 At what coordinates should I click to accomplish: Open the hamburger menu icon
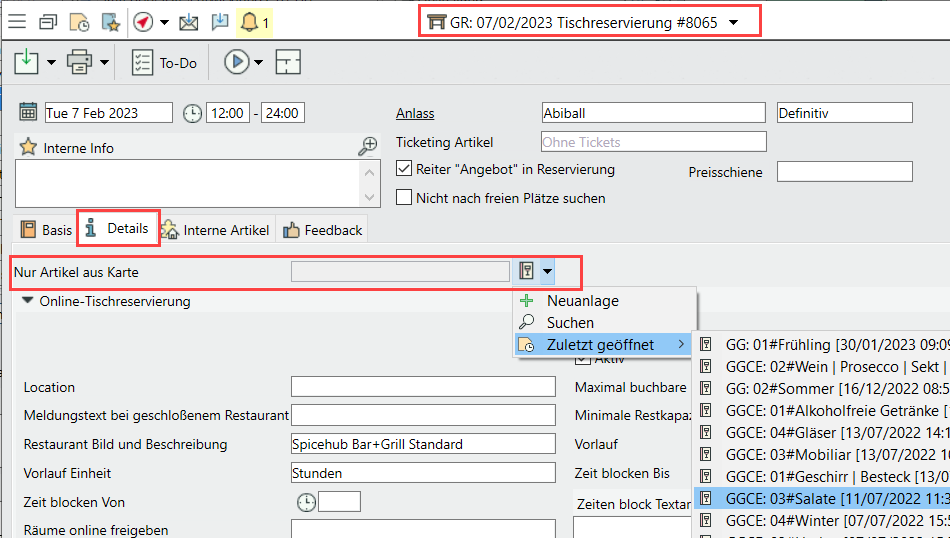pos(20,22)
